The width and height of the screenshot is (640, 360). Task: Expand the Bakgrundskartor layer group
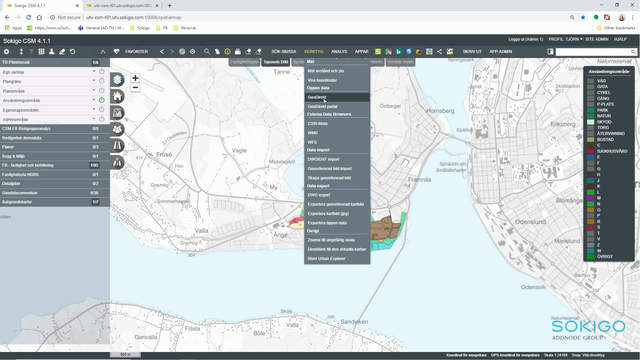point(55,202)
